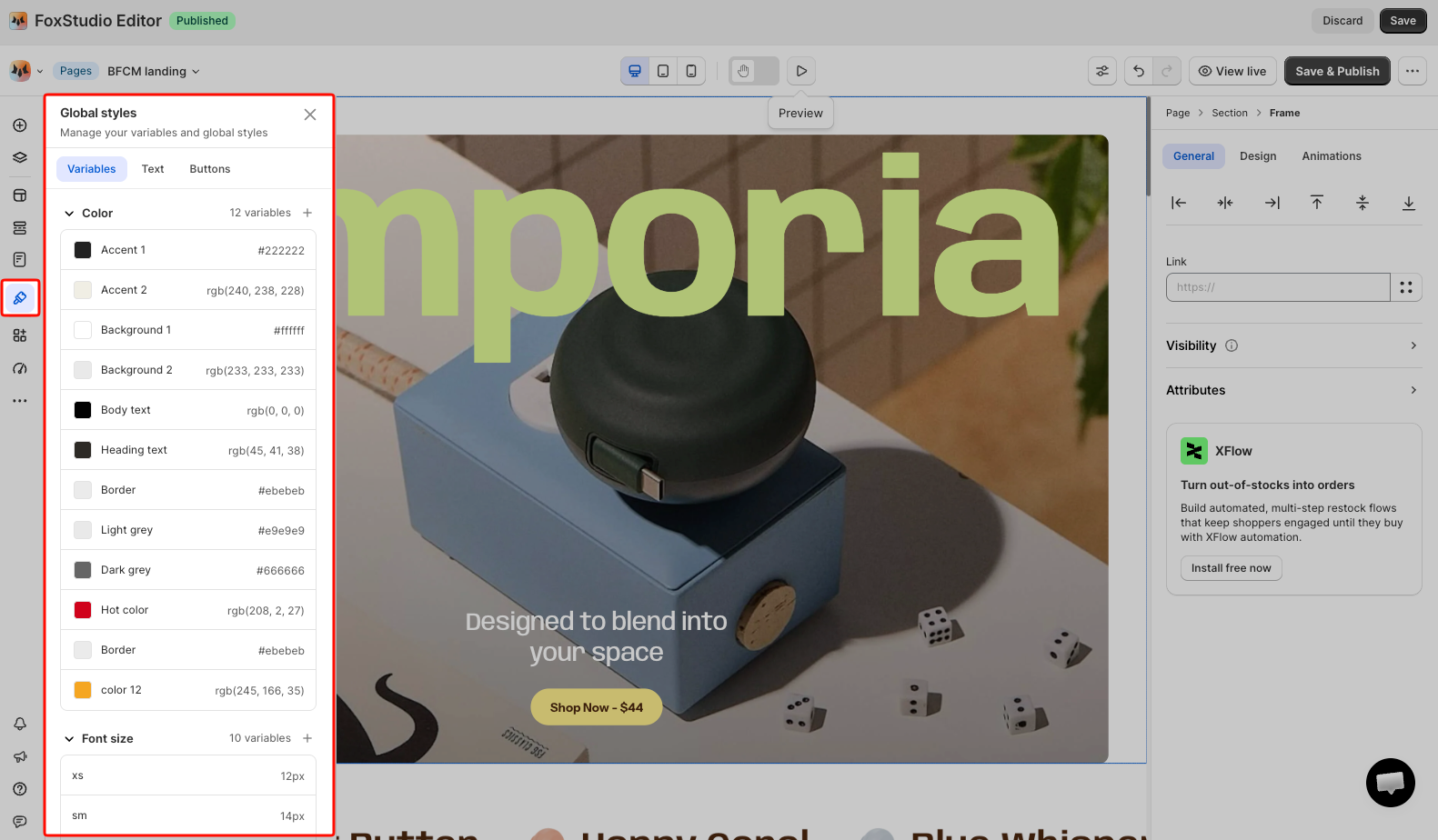Click the View live button

coord(1232,71)
